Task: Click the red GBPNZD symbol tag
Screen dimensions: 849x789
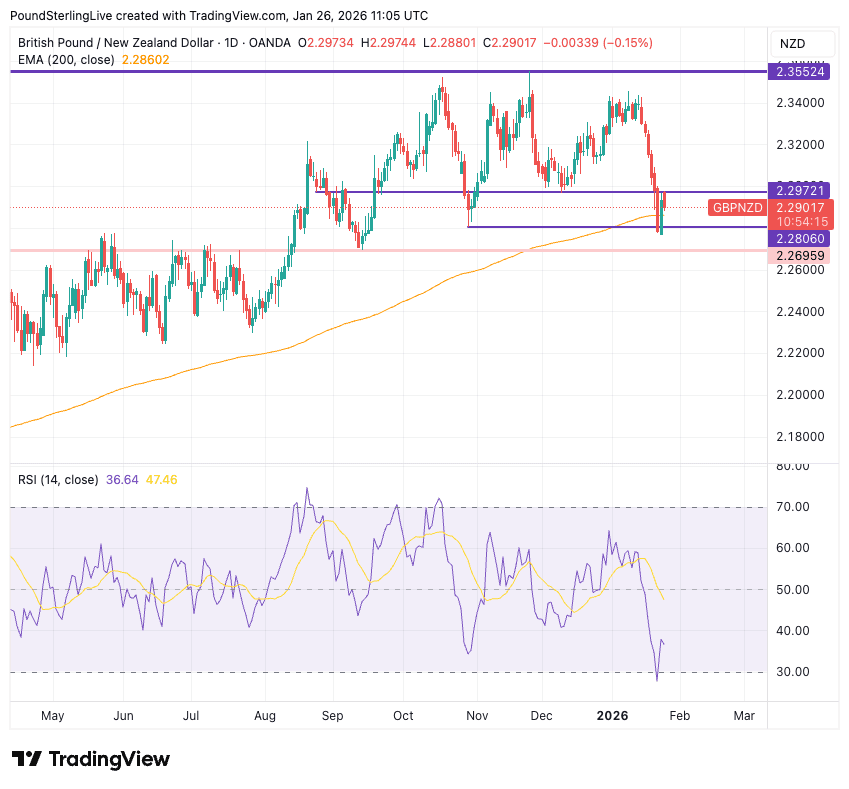Action: [737, 207]
